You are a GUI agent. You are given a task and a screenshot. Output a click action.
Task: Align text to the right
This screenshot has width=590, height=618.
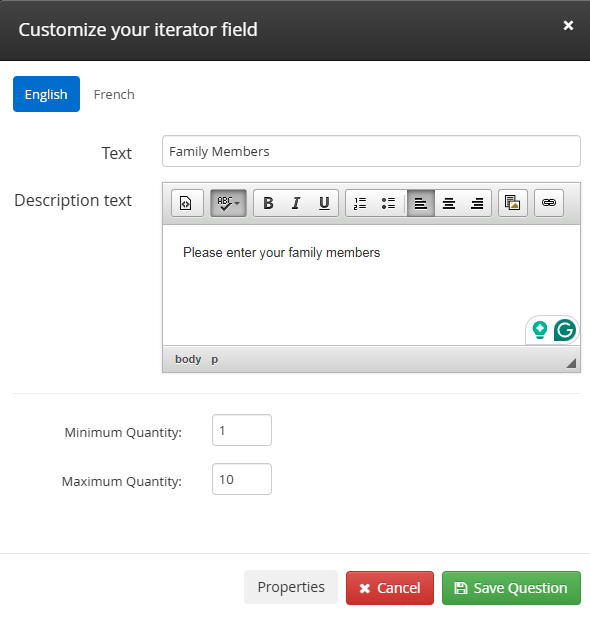tap(477, 203)
